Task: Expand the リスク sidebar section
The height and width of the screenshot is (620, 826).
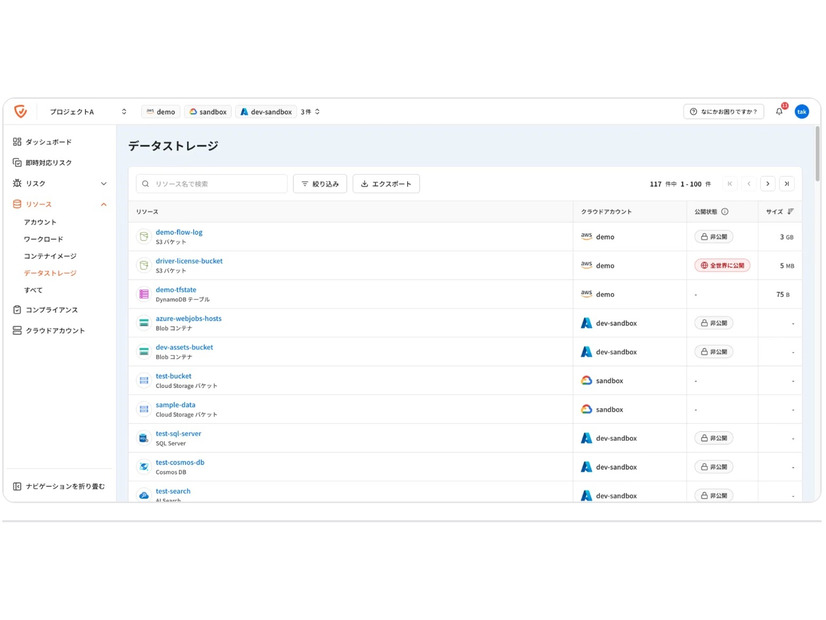Action: point(103,184)
